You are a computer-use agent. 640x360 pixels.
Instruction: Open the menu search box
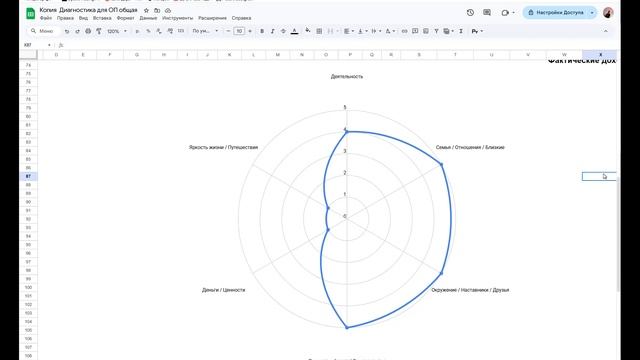pos(42,31)
